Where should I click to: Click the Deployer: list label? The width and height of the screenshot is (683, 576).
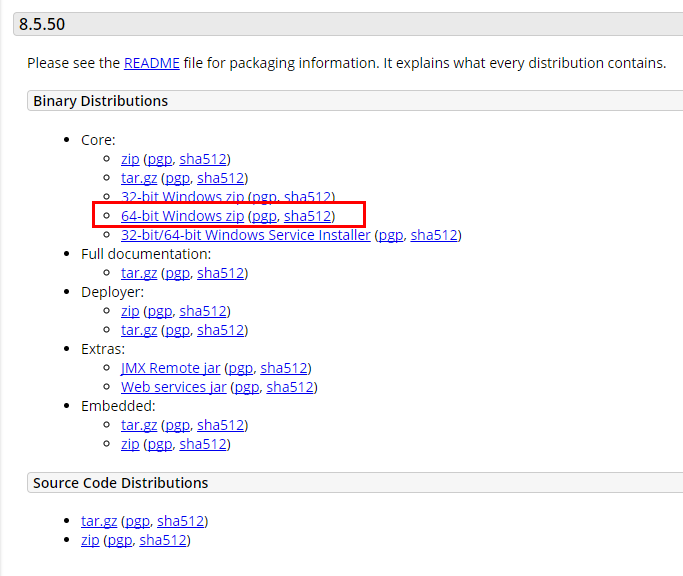pos(112,292)
